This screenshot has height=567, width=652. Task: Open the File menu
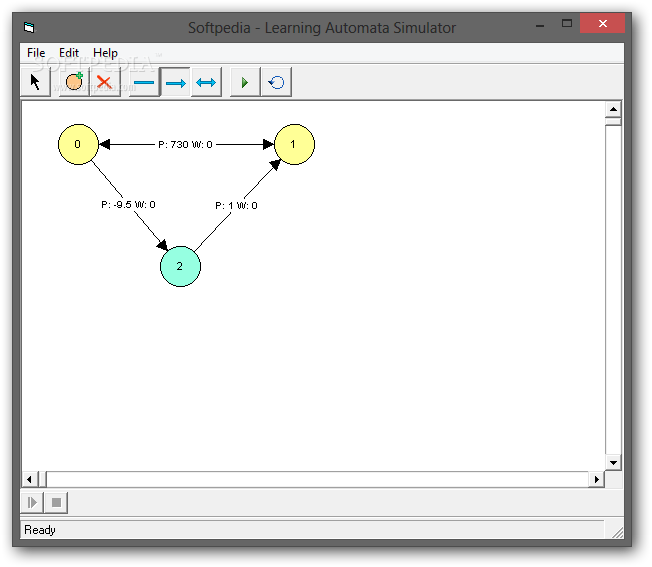36,53
